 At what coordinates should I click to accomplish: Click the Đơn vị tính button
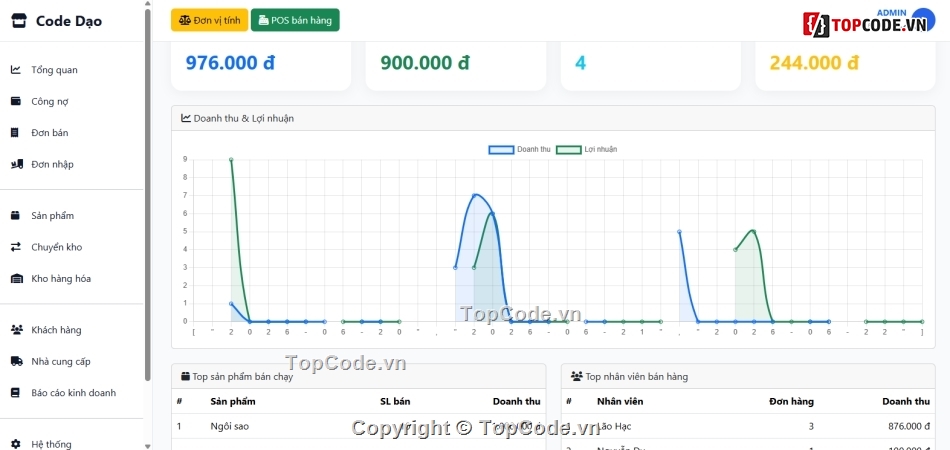tap(210, 20)
